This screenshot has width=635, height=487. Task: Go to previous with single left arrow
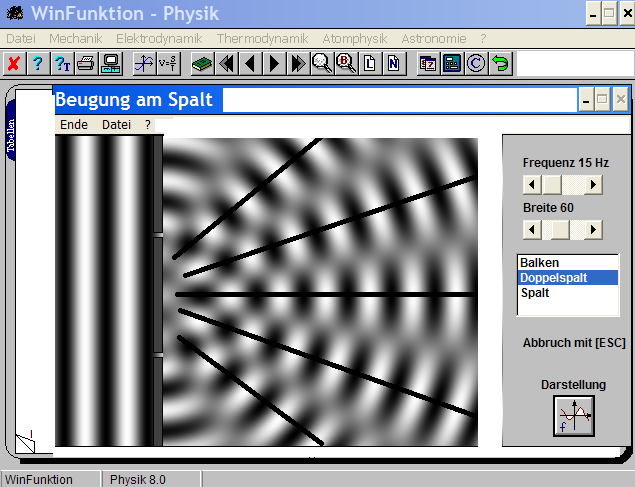250,64
